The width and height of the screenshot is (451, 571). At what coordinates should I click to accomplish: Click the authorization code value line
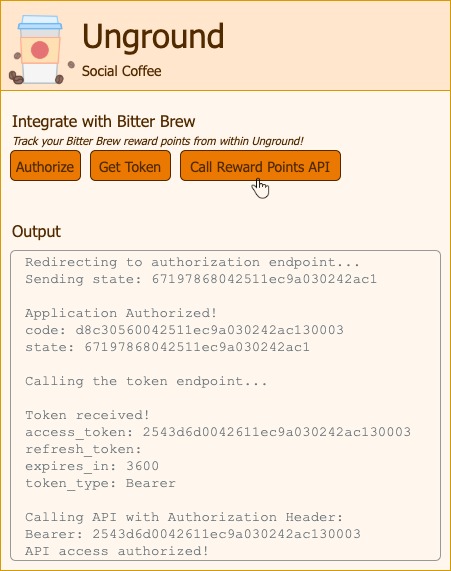click(184, 330)
